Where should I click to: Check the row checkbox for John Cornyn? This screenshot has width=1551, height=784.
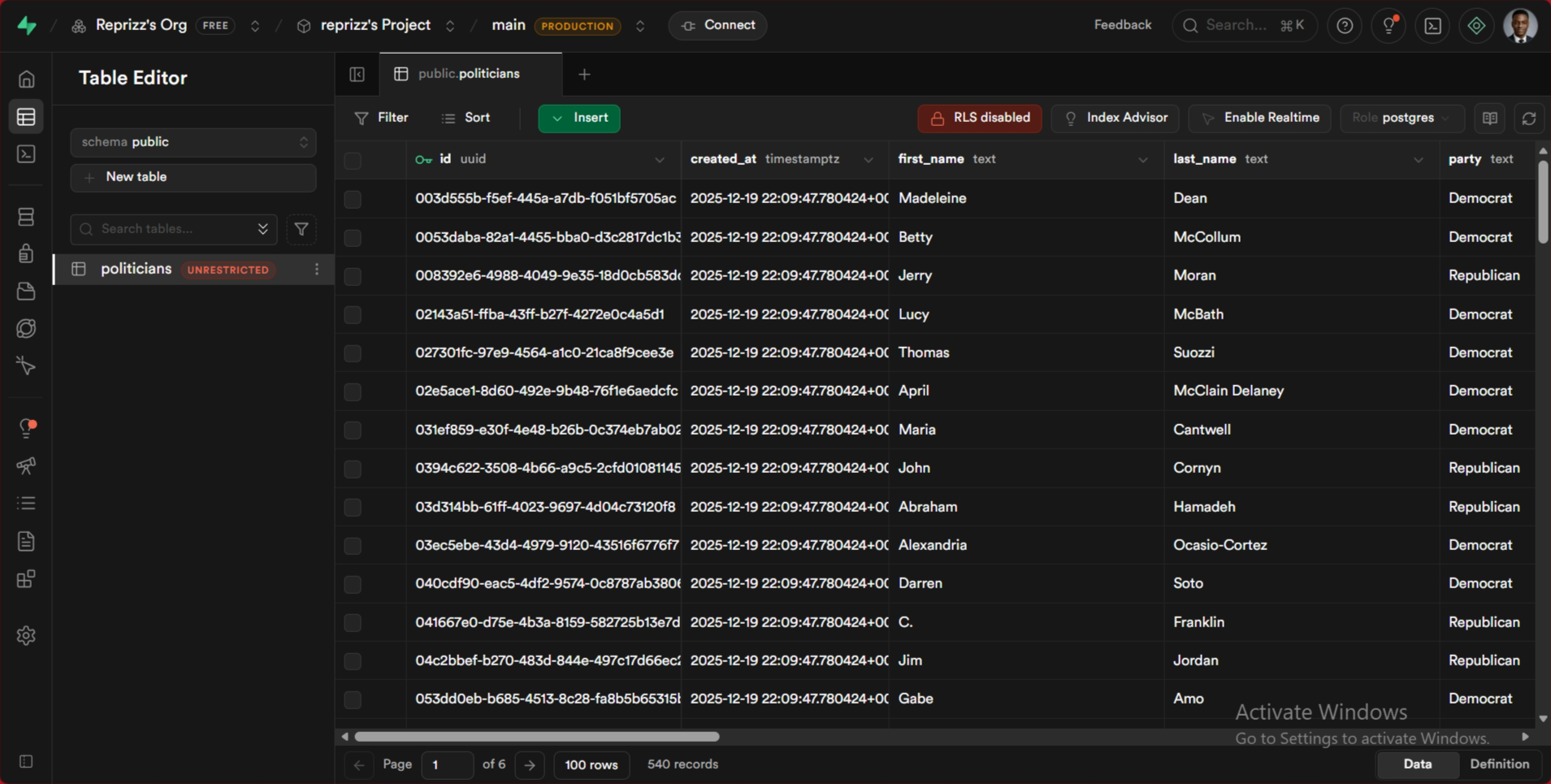(x=352, y=469)
